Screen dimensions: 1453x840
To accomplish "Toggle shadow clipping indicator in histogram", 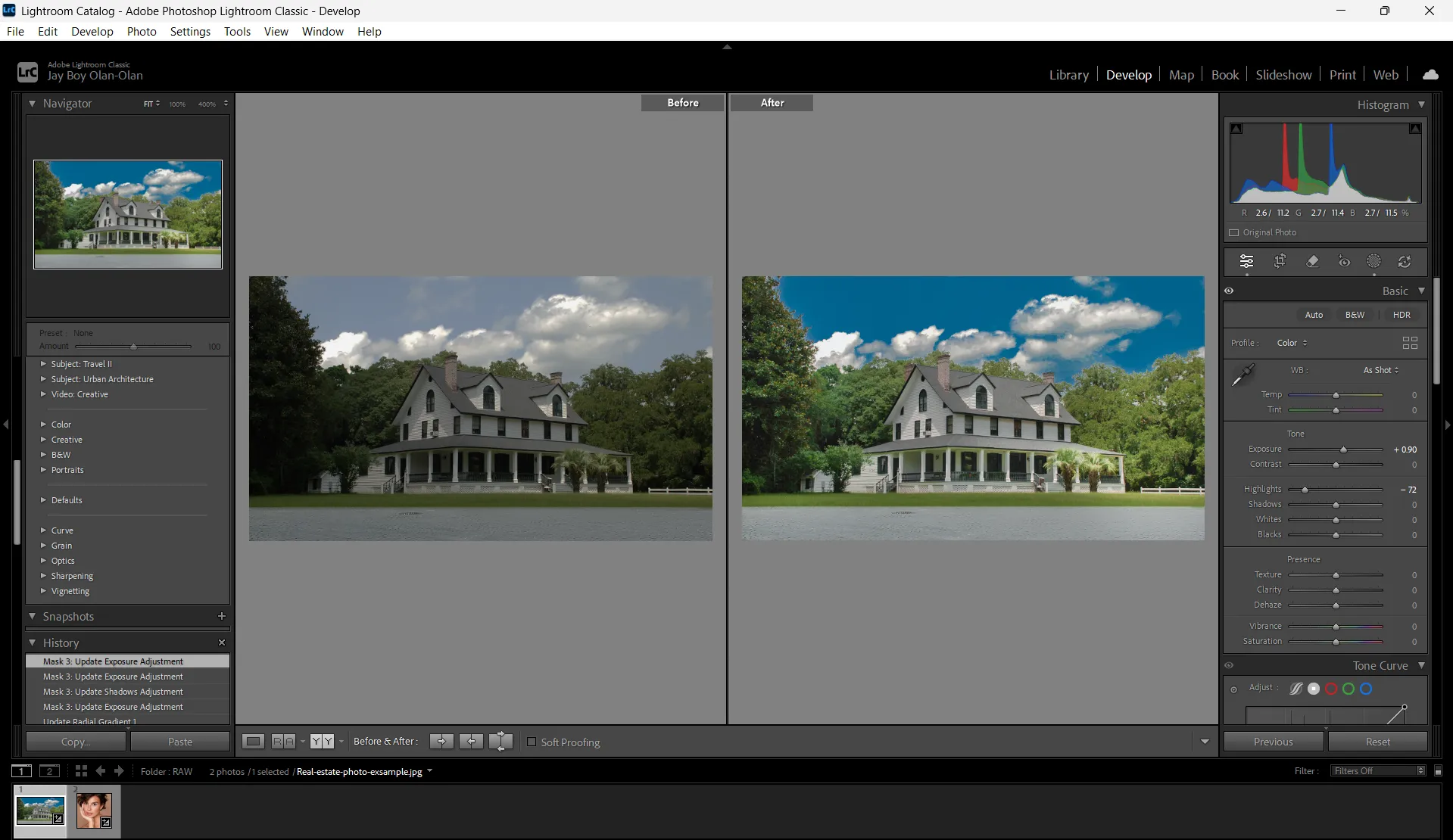I will tap(1236, 129).
